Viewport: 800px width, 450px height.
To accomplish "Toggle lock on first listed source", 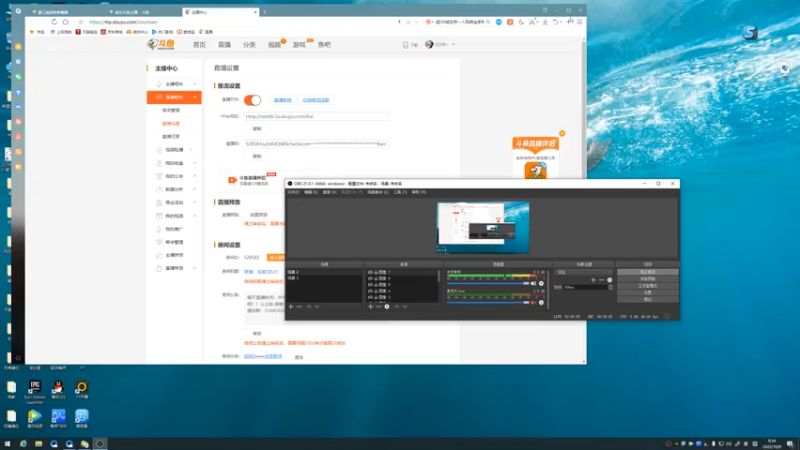I will (376, 272).
